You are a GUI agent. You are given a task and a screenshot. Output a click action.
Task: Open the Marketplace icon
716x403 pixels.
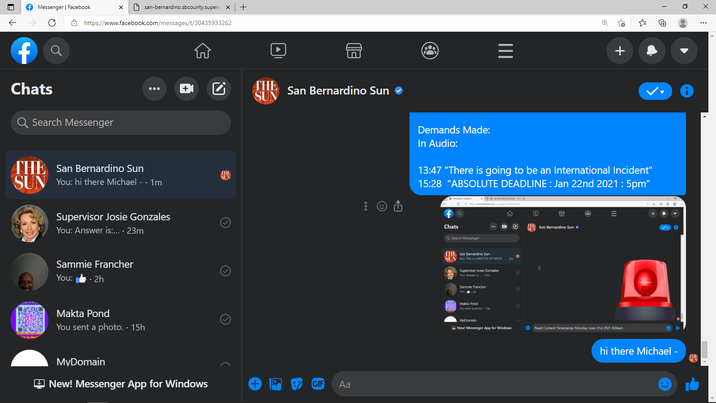(354, 51)
